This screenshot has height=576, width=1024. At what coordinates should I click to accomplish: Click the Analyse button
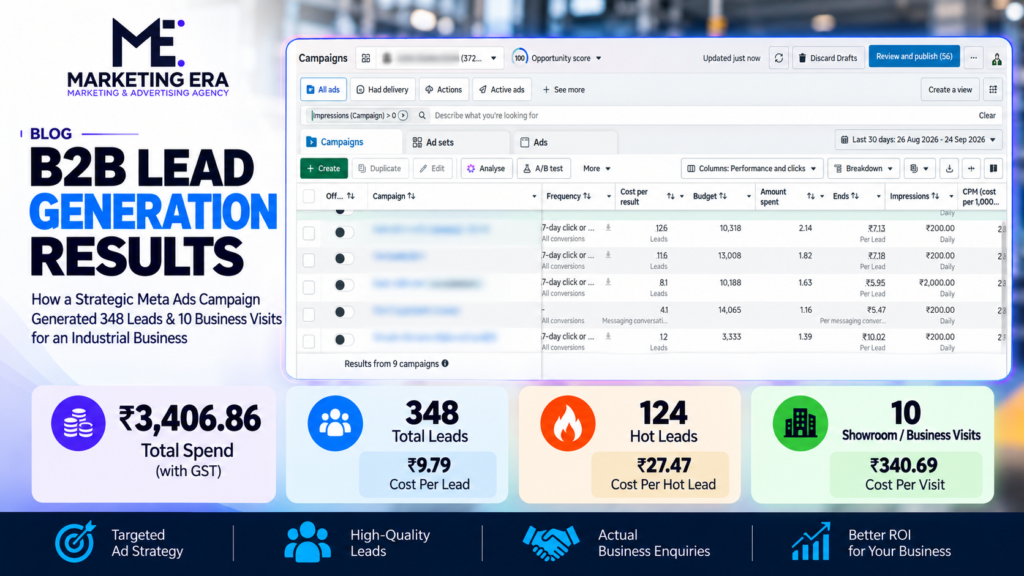[486, 168]
